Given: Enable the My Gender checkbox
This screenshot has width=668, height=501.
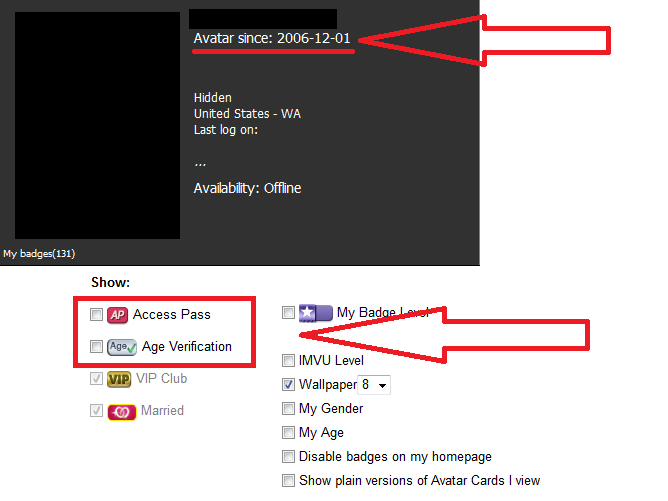Looking at the screenshot, I should (x=288, y=409).
